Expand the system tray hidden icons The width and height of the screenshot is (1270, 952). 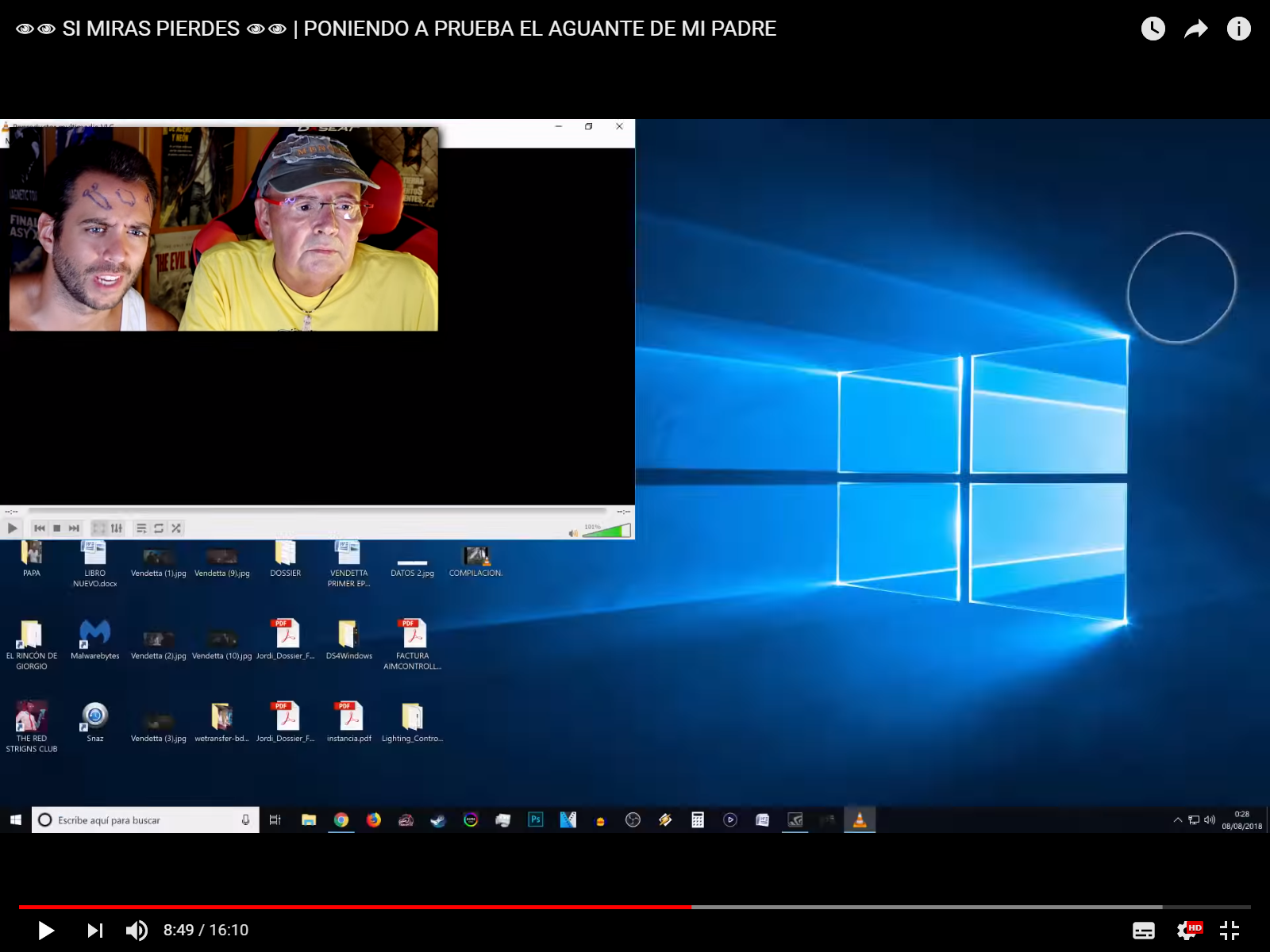point(1177,820)
